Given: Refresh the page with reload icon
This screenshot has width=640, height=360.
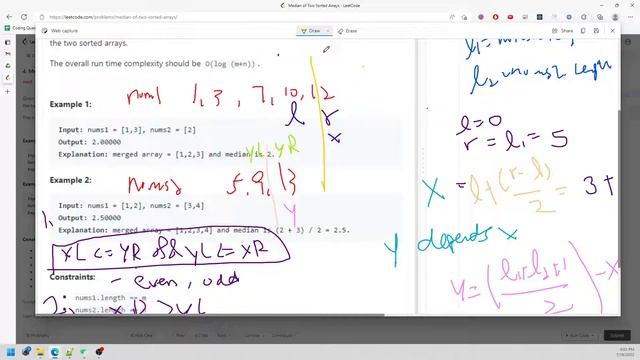Looking at the screenshot, I should point(24,17).
